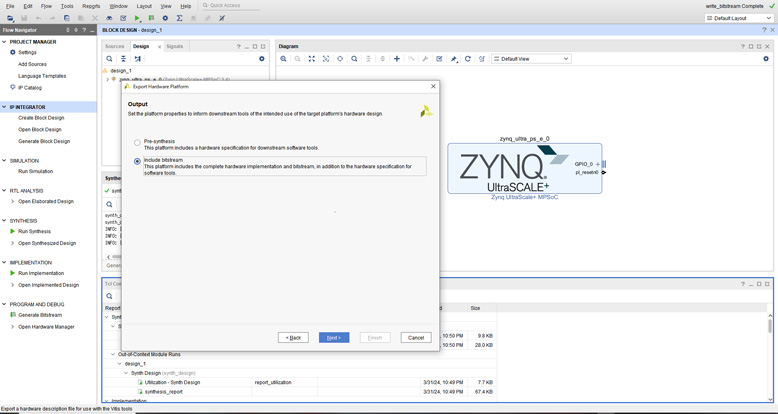The height and width of the screenshot is (414, 778).
Task: Click the pin icon in Diagram toolbar
Action: (454, 59)
